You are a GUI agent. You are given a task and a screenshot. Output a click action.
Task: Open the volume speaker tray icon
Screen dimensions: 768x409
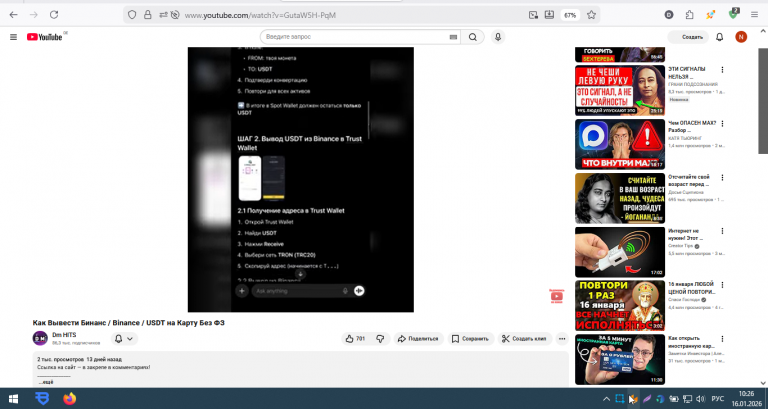(700, 399)
